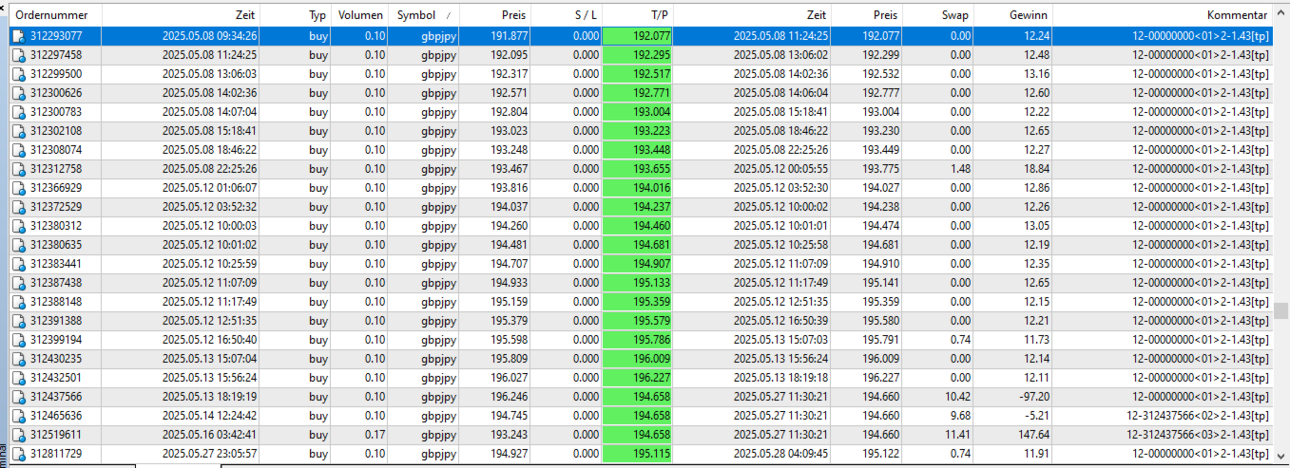Screen dimensions: 1290x468
Task: Select the icon for order 312366929
Action: (x=18, y=187)
